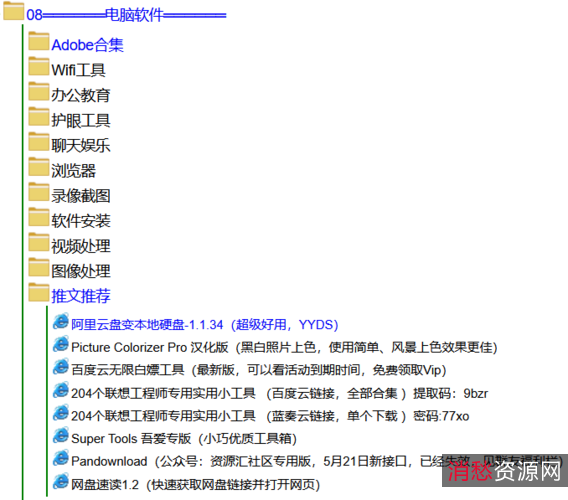This screenshot has width=568, height=500.
Task: Click the folder icon next to 推文推荐
Action: point(39,292)
